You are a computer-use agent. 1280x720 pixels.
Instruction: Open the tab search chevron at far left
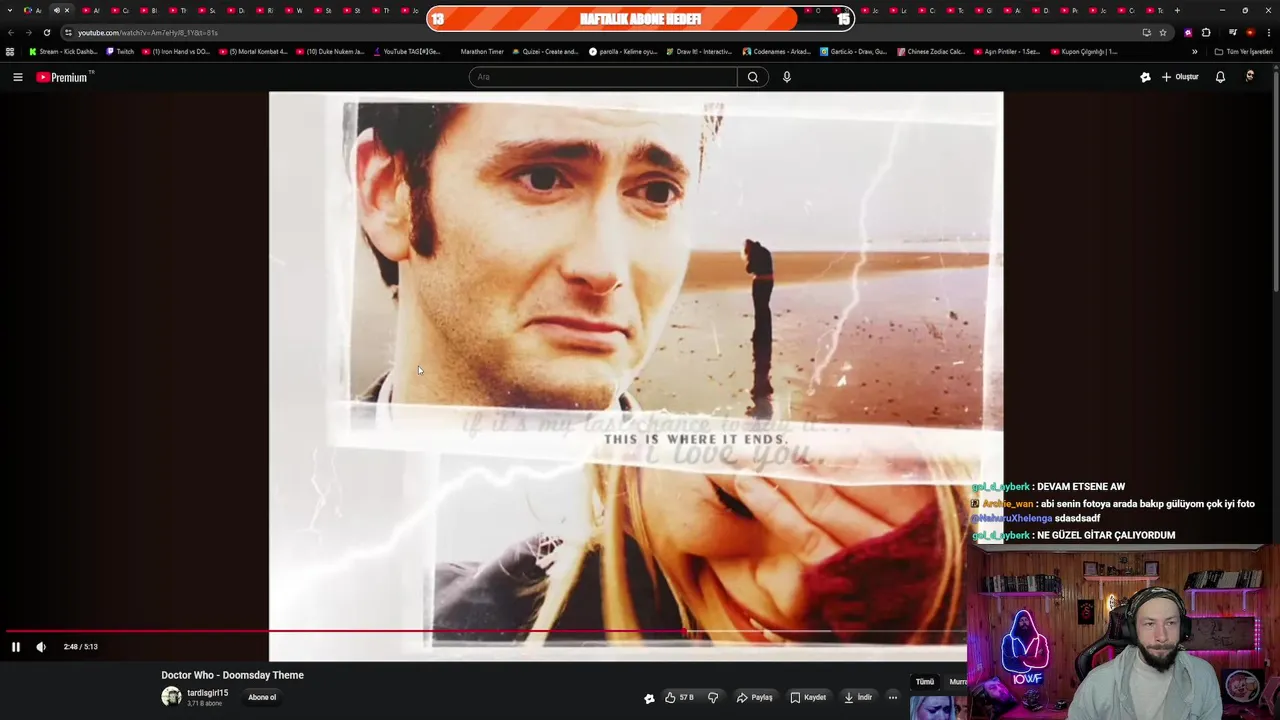(x=9, y=10)
